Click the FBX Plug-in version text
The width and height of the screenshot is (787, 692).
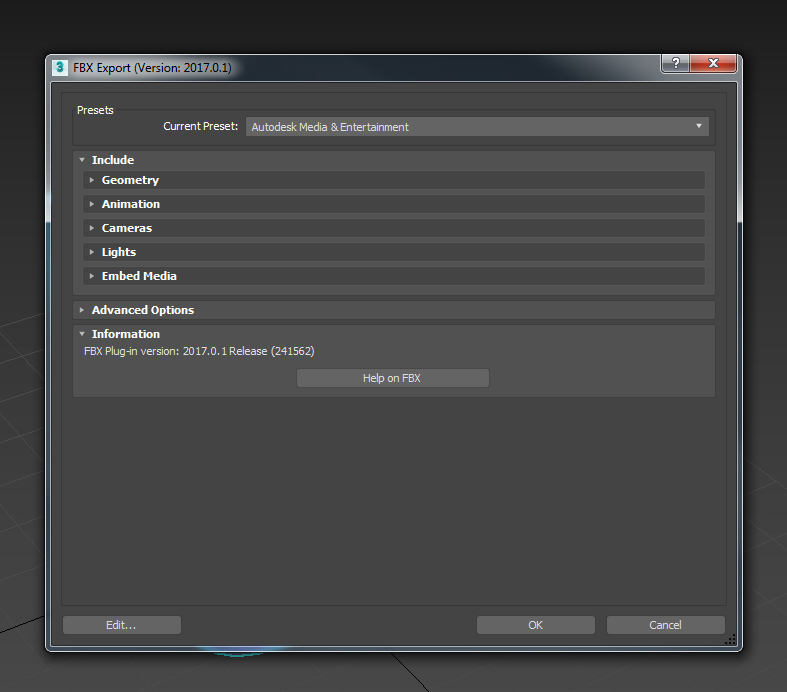pos(199,351)
